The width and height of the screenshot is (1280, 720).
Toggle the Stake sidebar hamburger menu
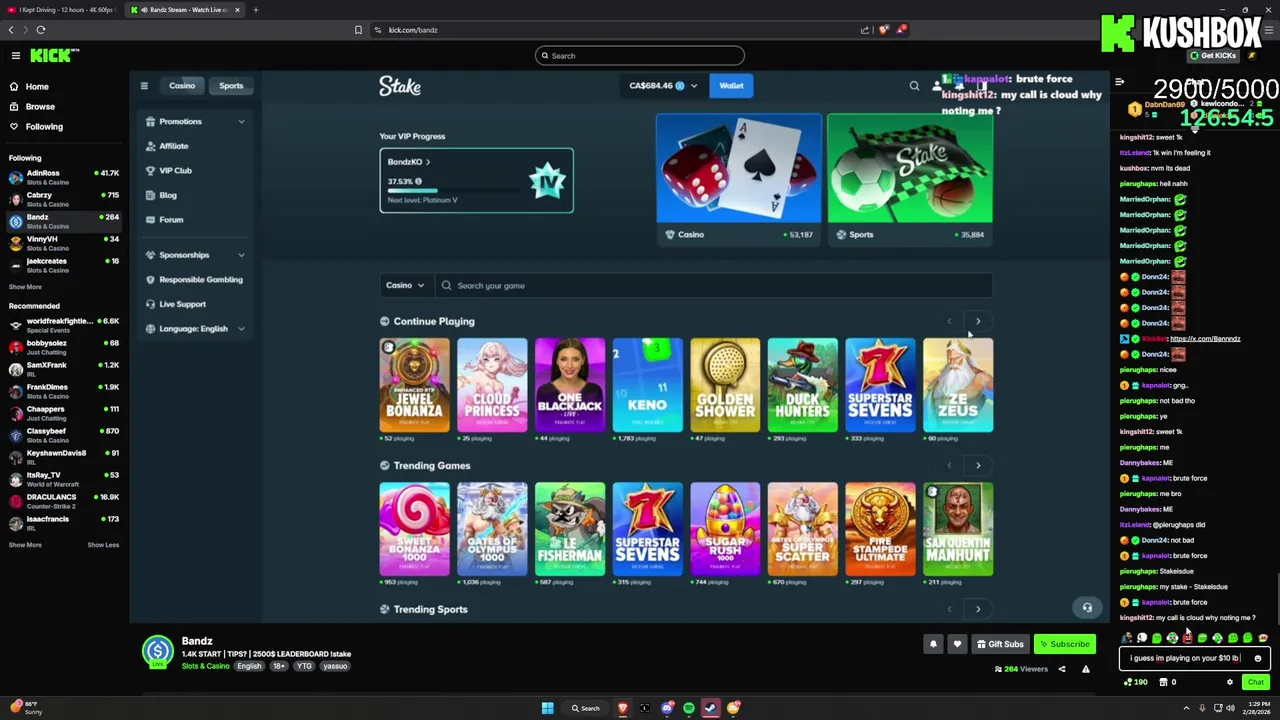[x=144, y=86]
